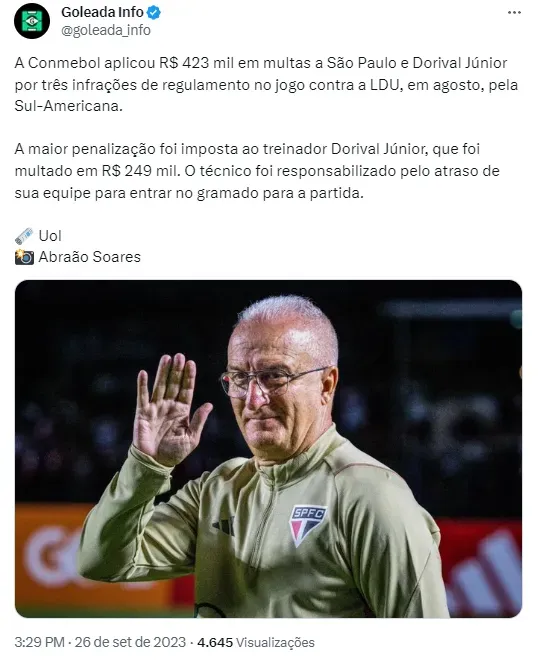Open the Goleada Info profile avatar

tap(32, 20)
